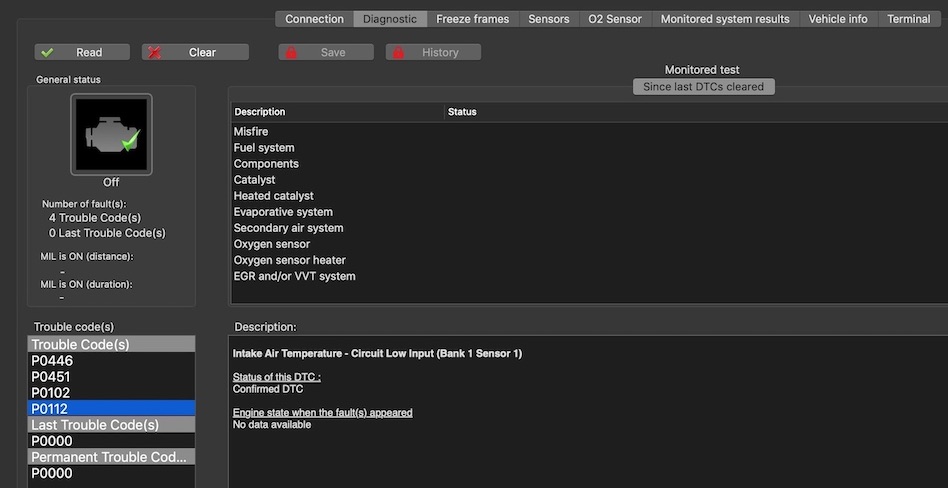This screenshot has width=948, height=488.
Task: Click the Clear trouble codes button
Action: [194, 52]
